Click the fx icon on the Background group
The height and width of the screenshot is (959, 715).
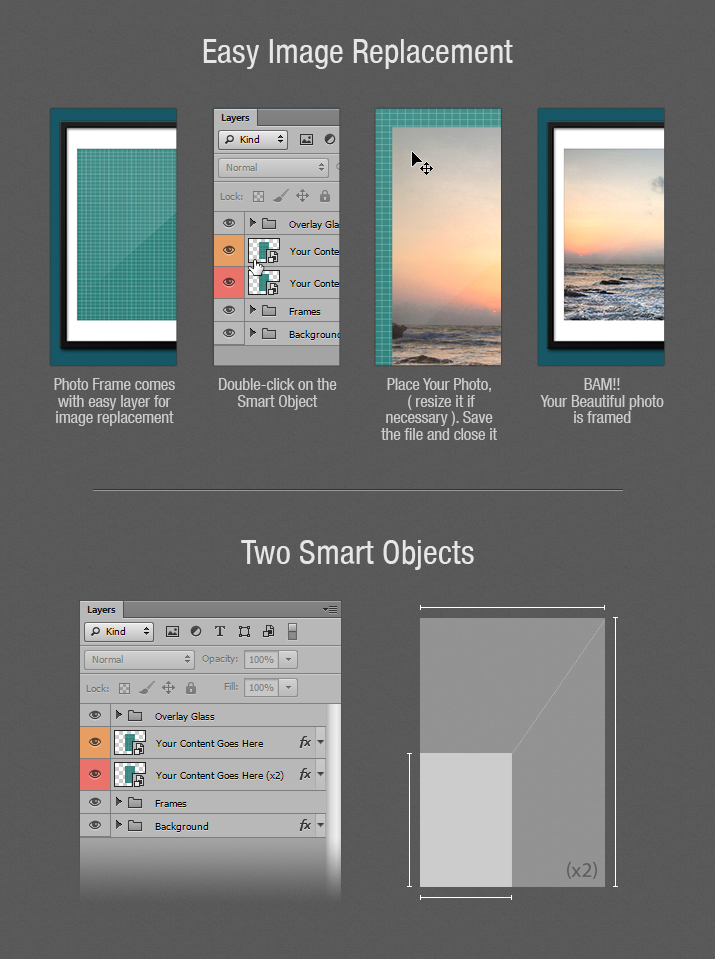(x=305, y=826)
